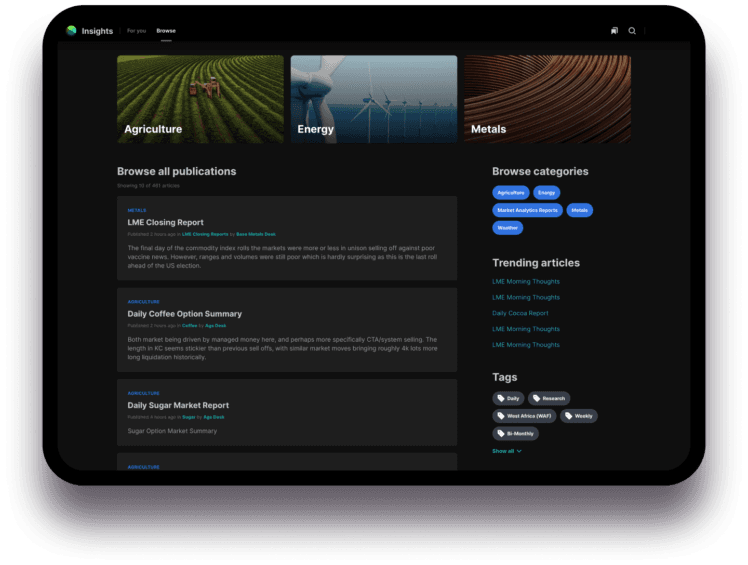Select the Metals category pill

[x=580, y=210]
